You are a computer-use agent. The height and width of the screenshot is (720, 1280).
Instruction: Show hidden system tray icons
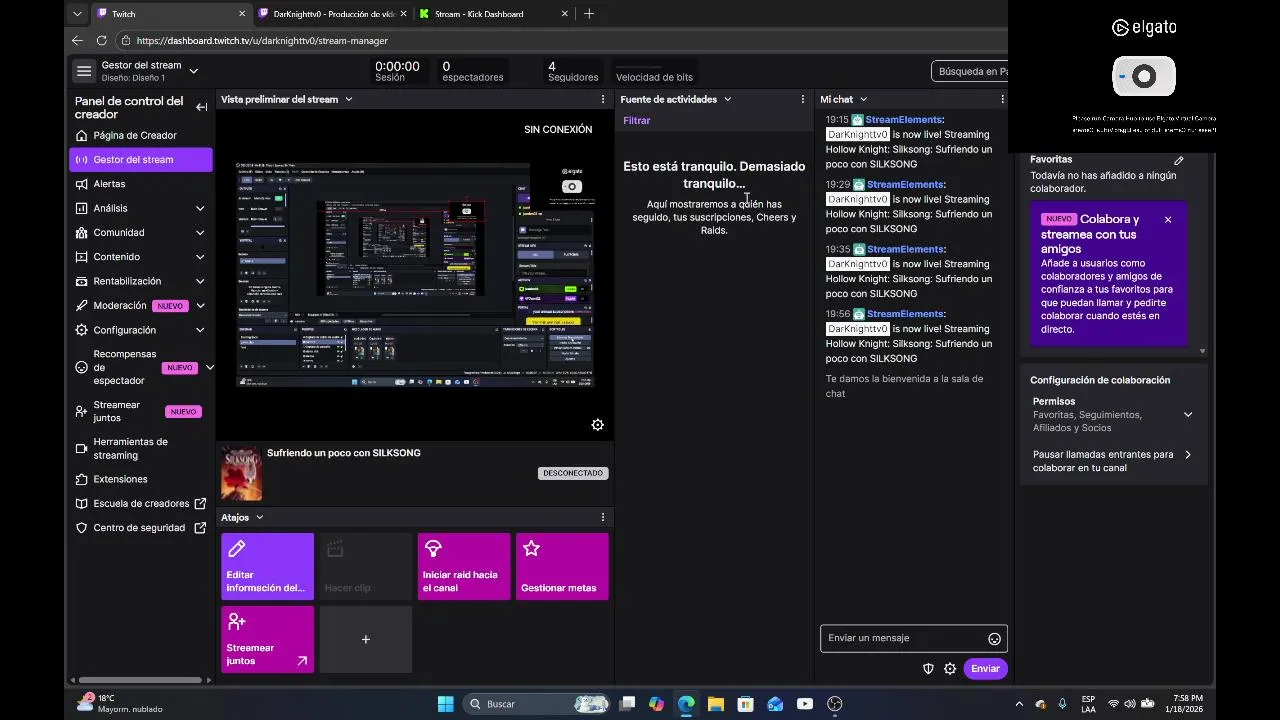1019,704
